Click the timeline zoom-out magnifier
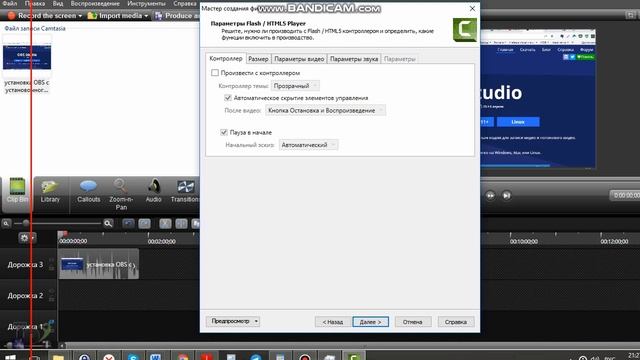Image resolution: width=640 pixels, height=360 pixels. coord(6,223)
